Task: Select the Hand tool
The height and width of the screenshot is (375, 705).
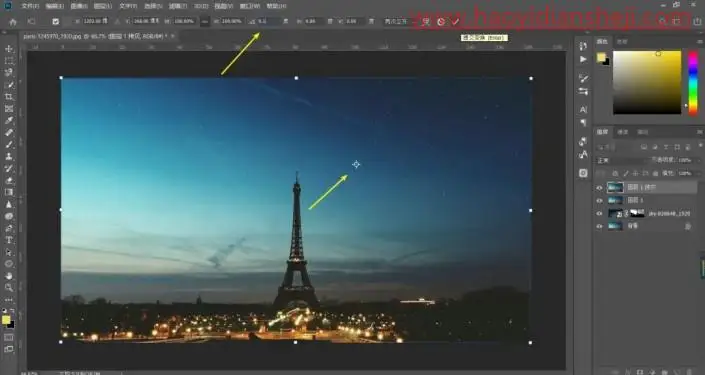Action: click(x=9, y=276)
